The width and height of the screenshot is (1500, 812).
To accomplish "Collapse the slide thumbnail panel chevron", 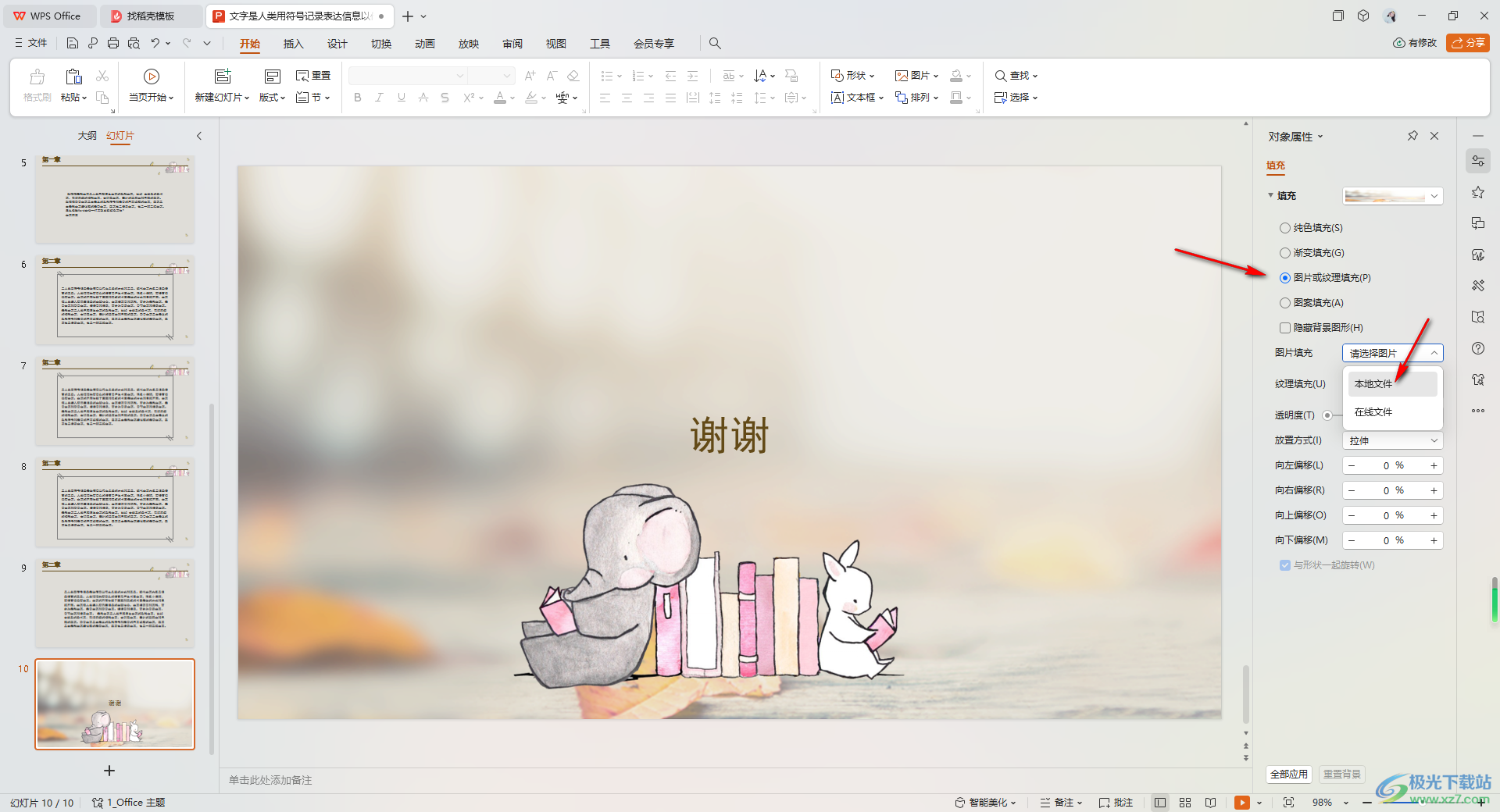I will point(199,136).
